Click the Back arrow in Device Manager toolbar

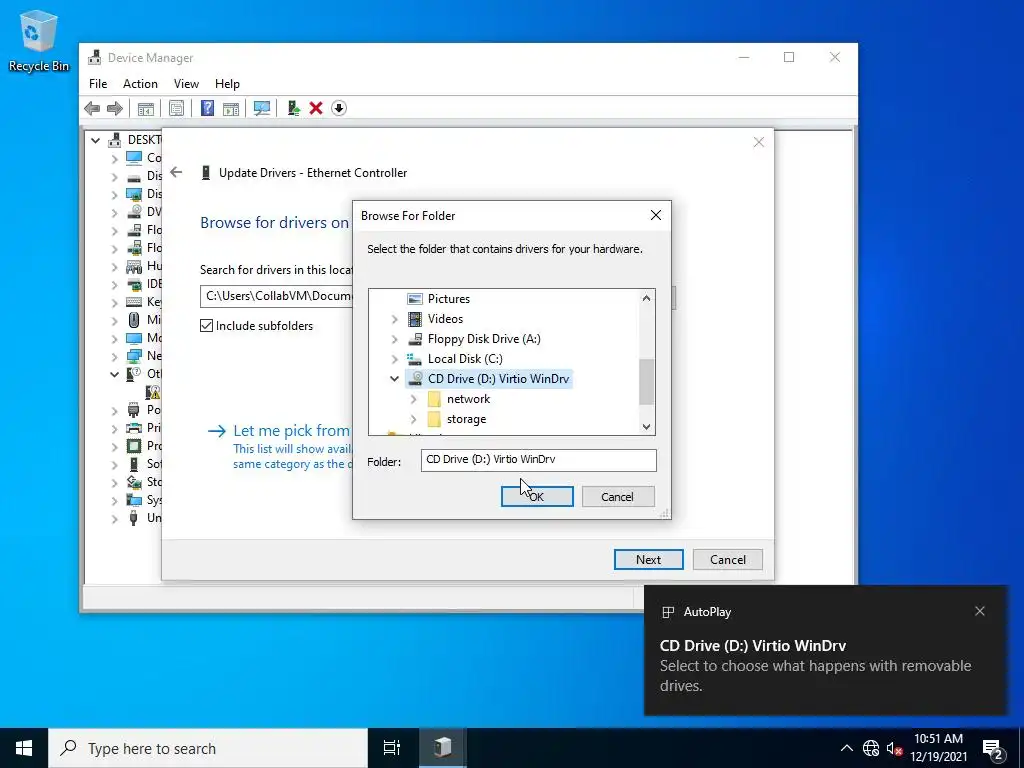[92, 108]
